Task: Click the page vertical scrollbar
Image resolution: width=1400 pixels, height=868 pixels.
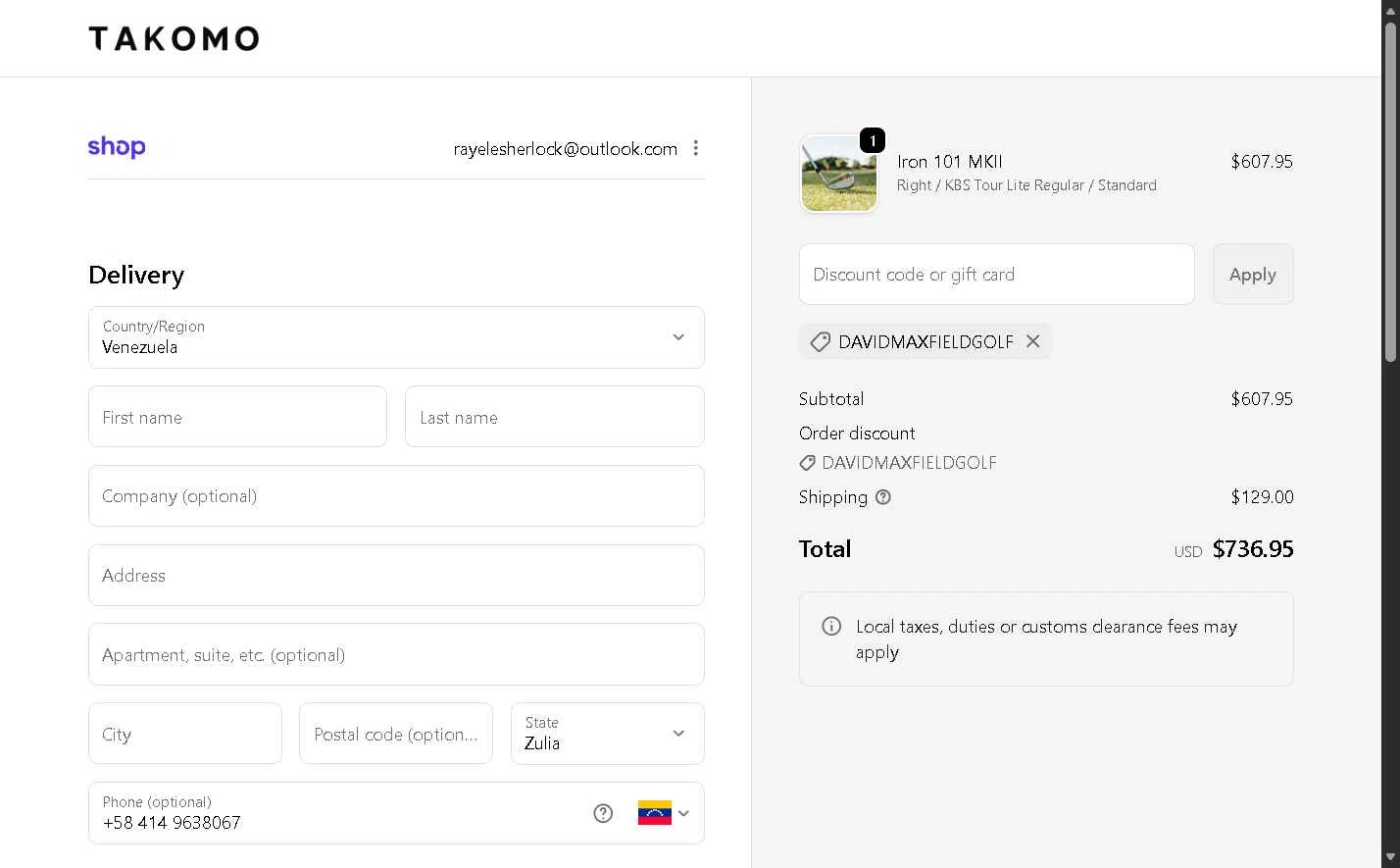Action: pos(1390,191)
